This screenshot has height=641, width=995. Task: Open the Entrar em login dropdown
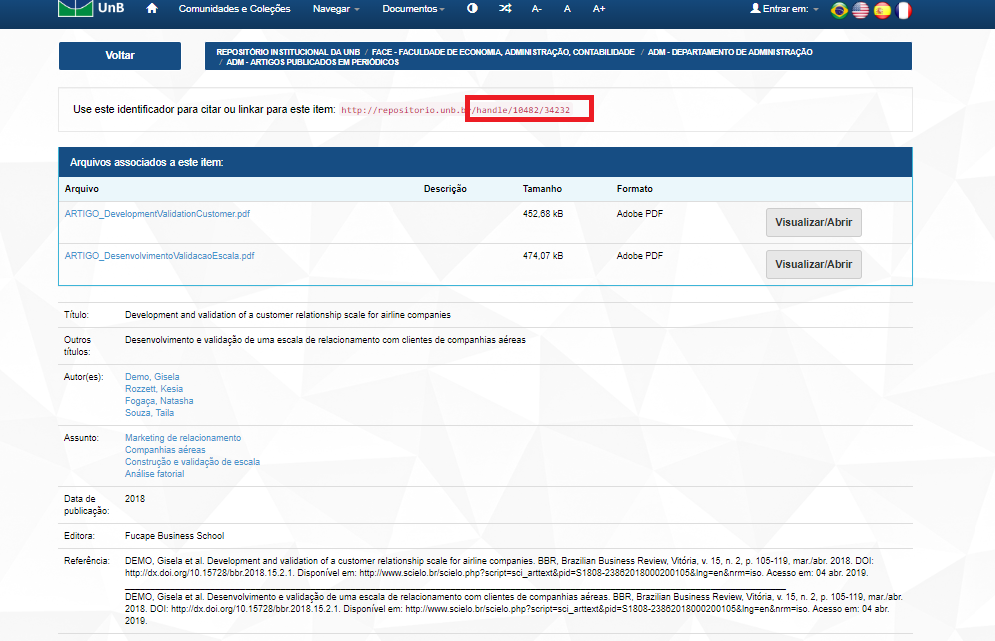click(x=784, y=9)
